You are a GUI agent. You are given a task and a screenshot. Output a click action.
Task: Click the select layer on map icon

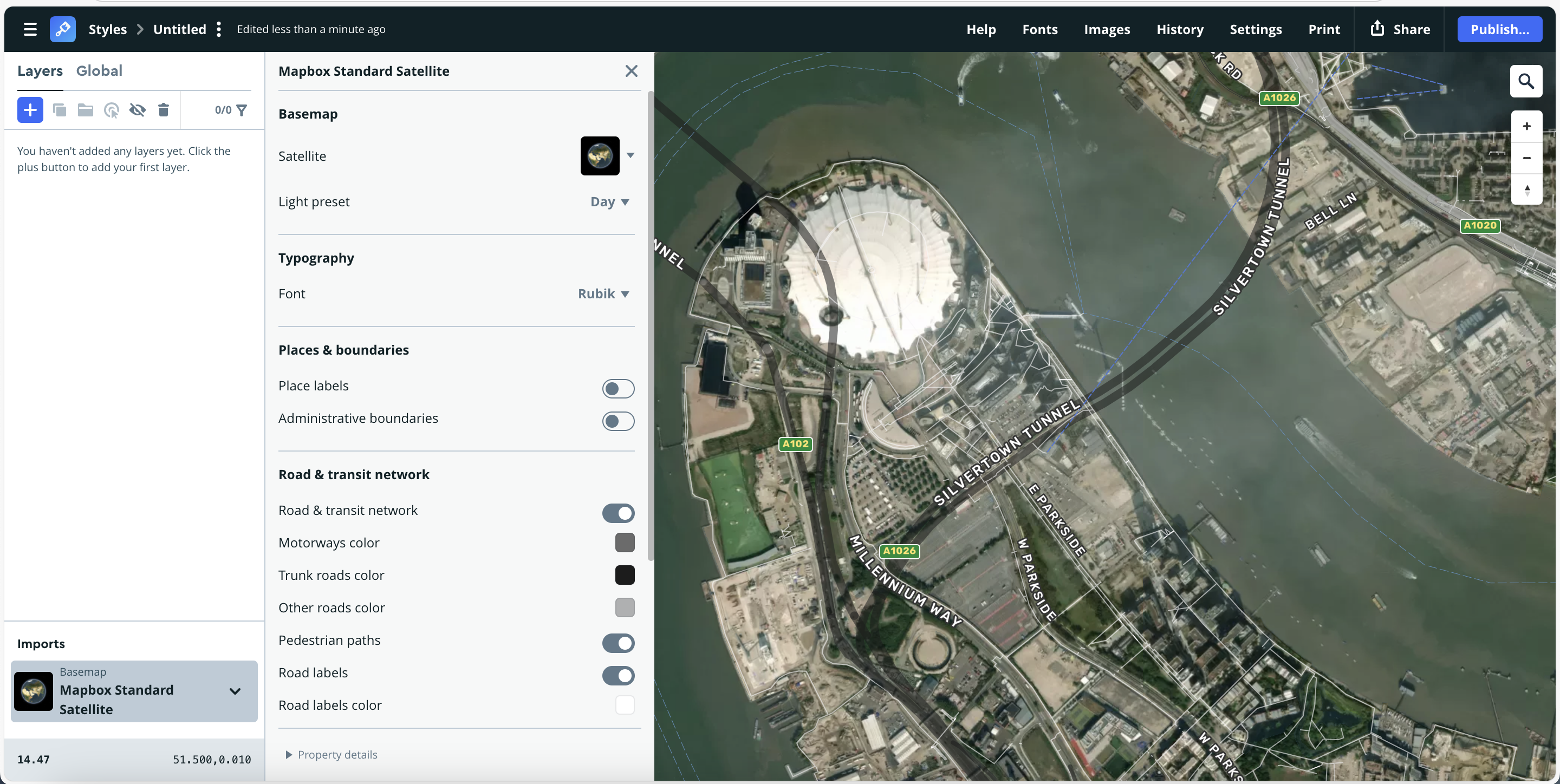coord(112,109)
